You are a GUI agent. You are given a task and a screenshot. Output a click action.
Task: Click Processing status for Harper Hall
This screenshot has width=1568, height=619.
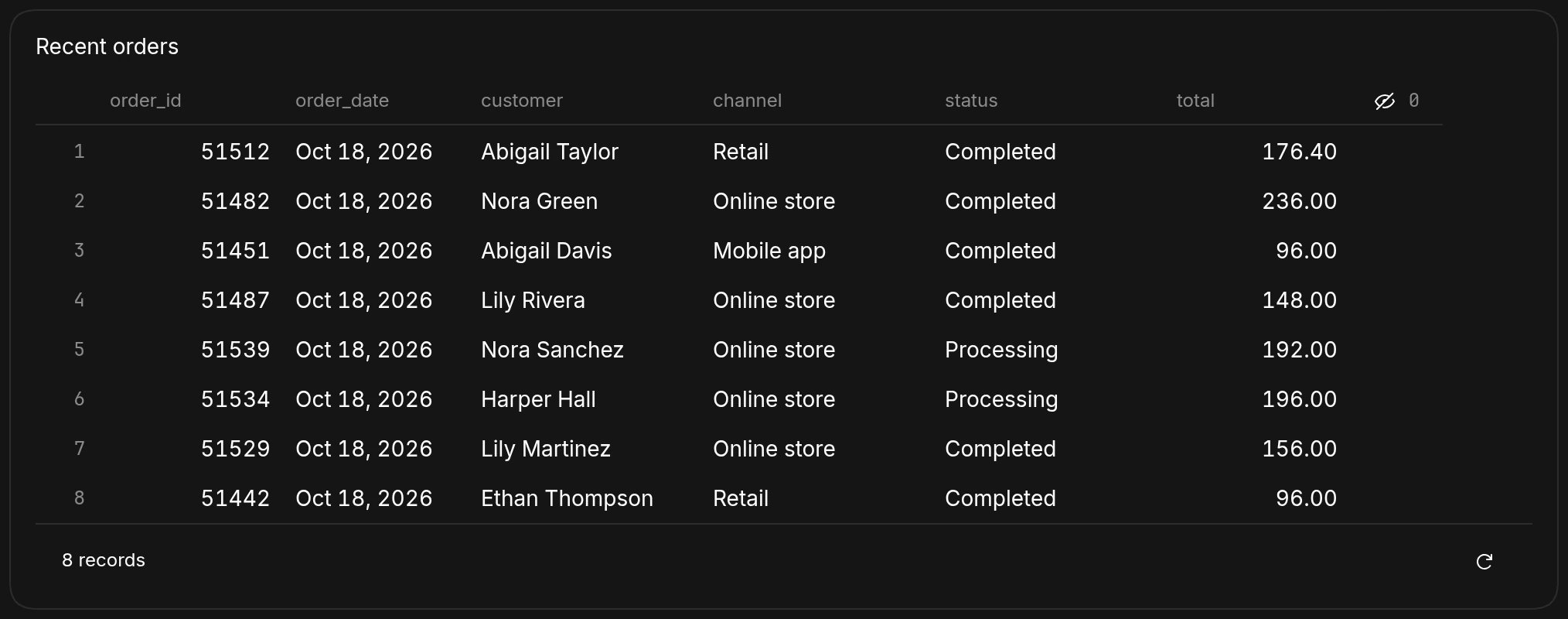click(x=1001, y=399)
